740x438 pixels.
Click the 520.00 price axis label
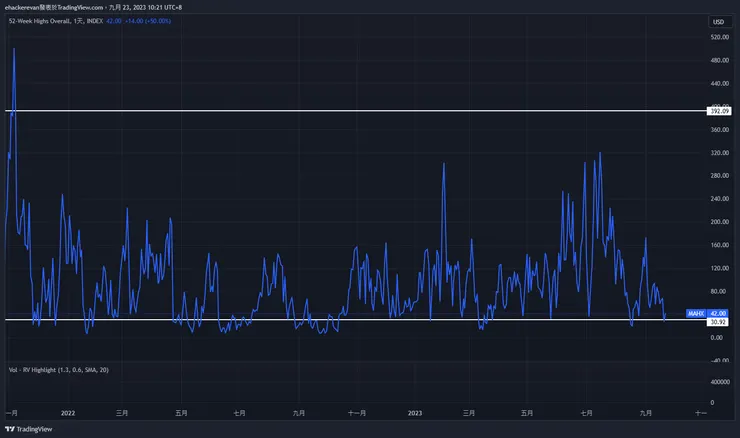(x=720, y=37)
